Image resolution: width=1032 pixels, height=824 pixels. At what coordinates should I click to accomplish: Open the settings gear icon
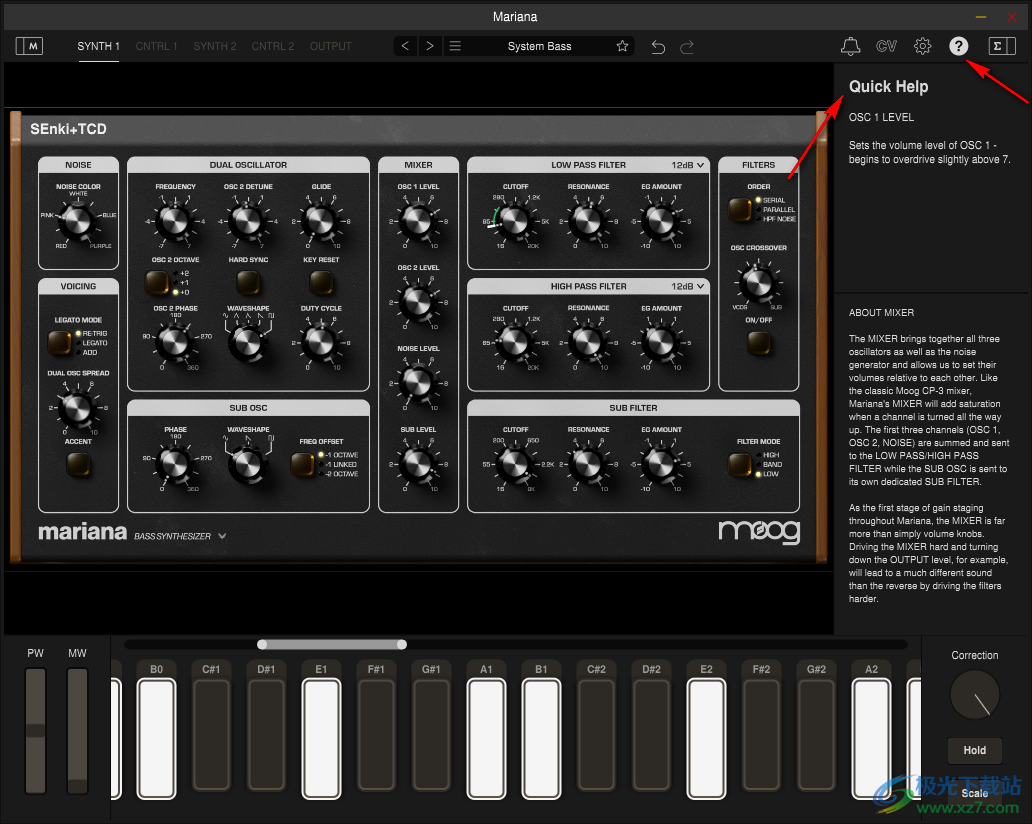(922, 46)
